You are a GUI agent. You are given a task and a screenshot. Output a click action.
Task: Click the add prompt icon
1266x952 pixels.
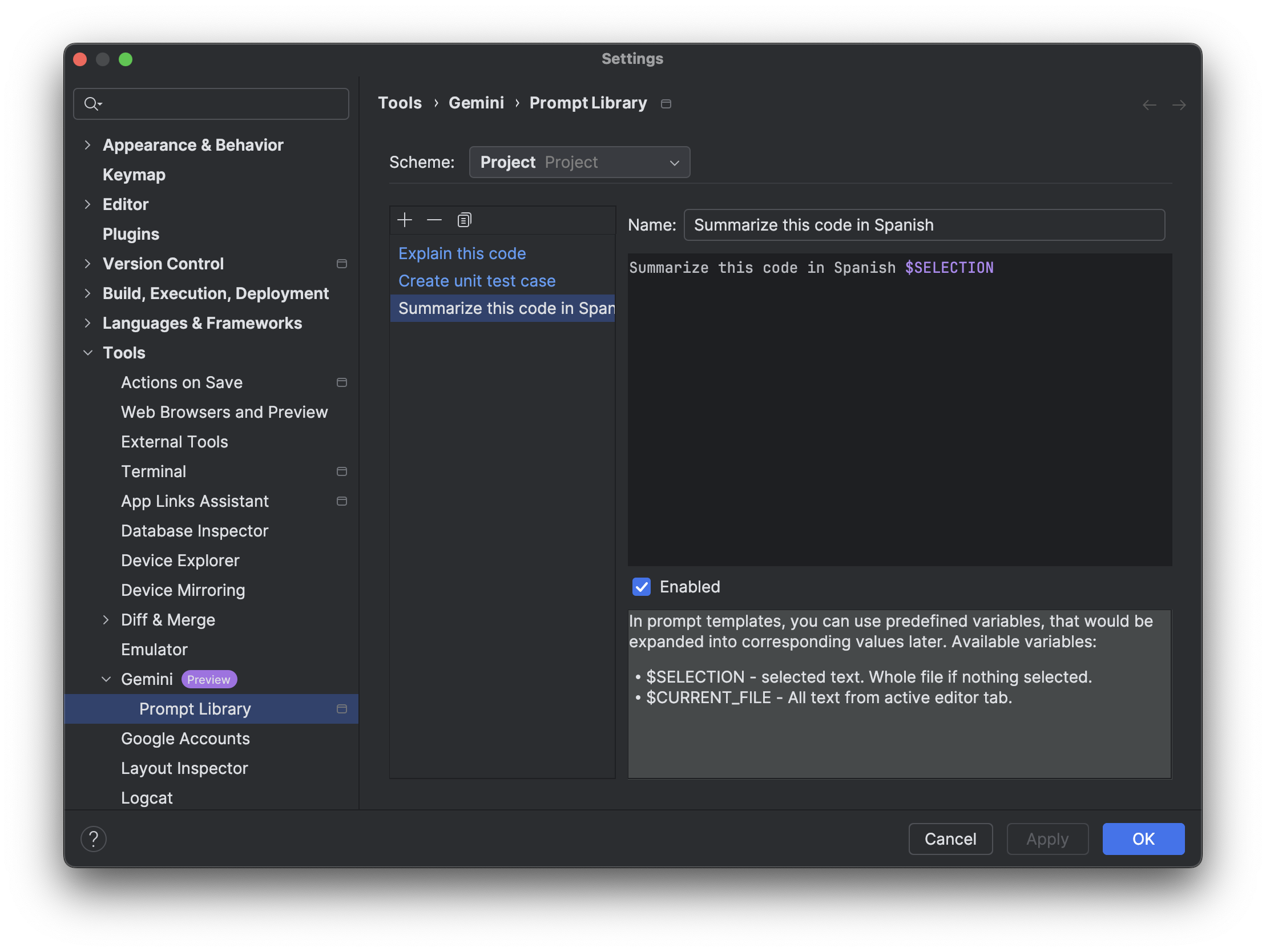coord(404,220)
